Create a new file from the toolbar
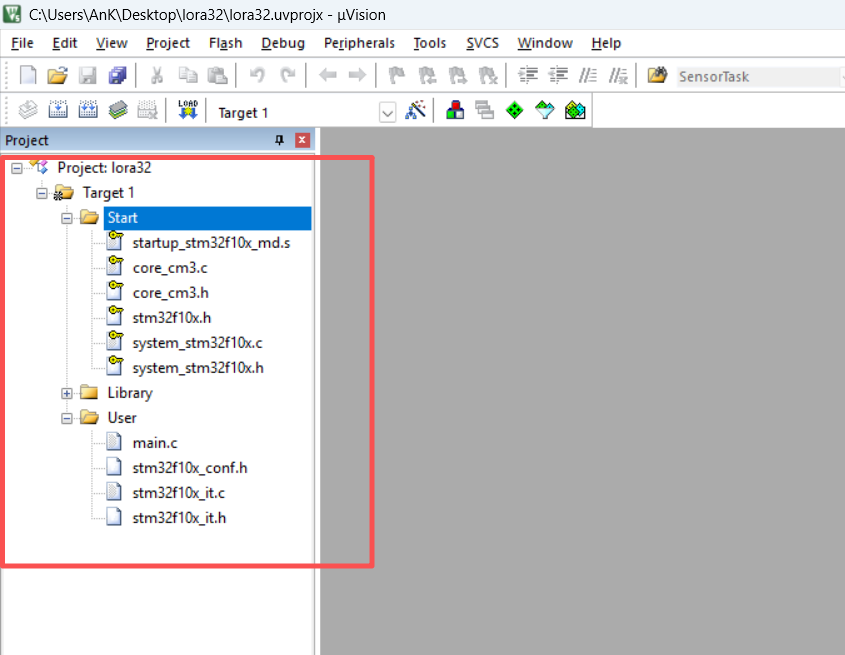The height and width of the screenshot is (655, 845). tap(28, 75)
